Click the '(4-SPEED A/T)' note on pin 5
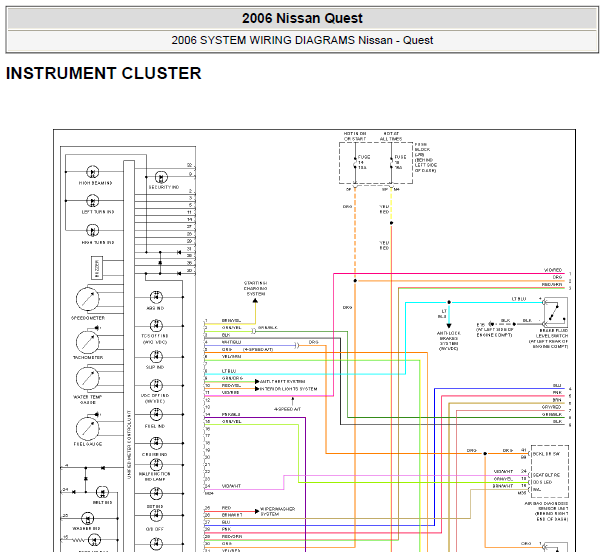 click(258, 350)
